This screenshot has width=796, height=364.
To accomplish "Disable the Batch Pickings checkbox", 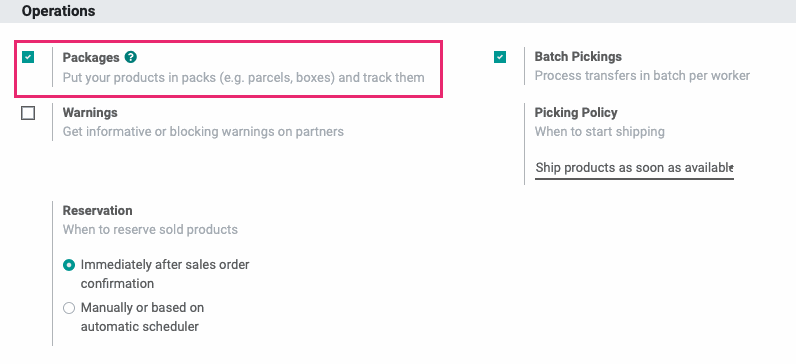I will (500, 57).
